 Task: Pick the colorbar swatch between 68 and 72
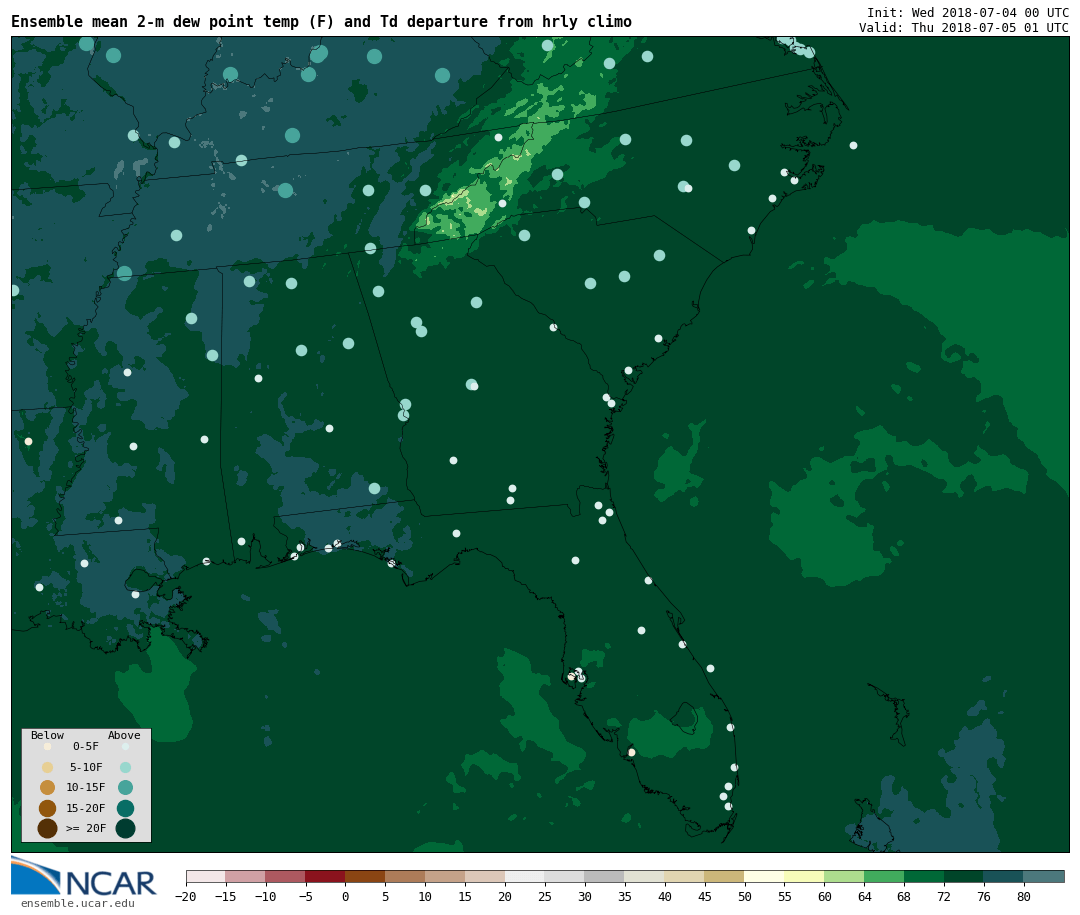[x=924, y=876]
